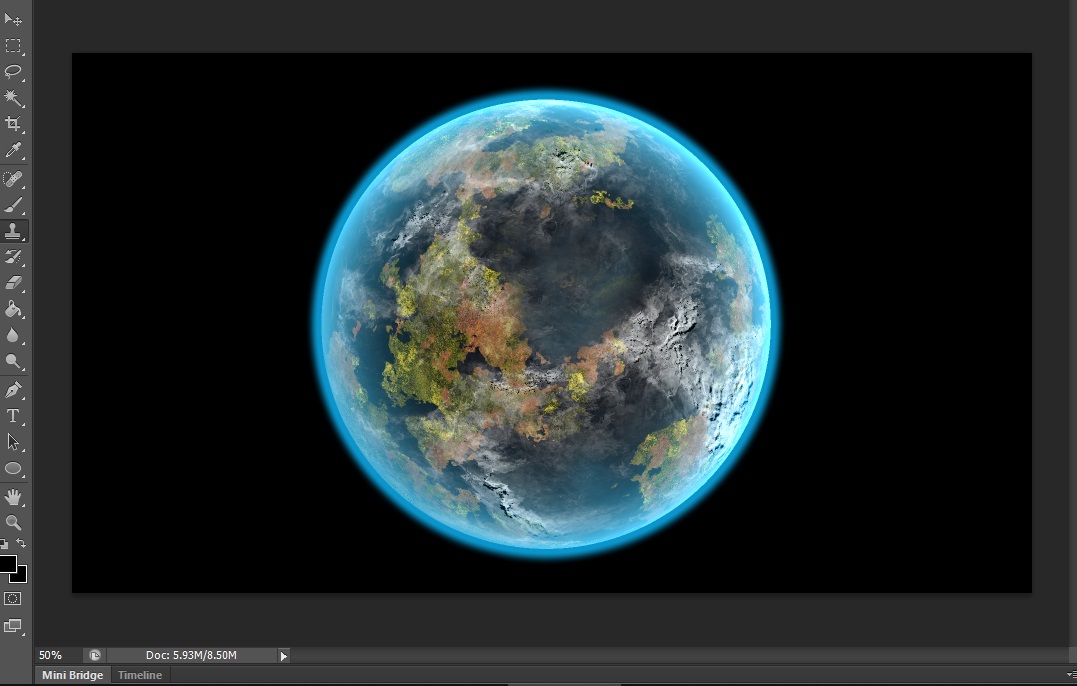This screenshot has height=686, width=1077.
Task: Click the 50% zoom level field
Action: tap(58, 655)
